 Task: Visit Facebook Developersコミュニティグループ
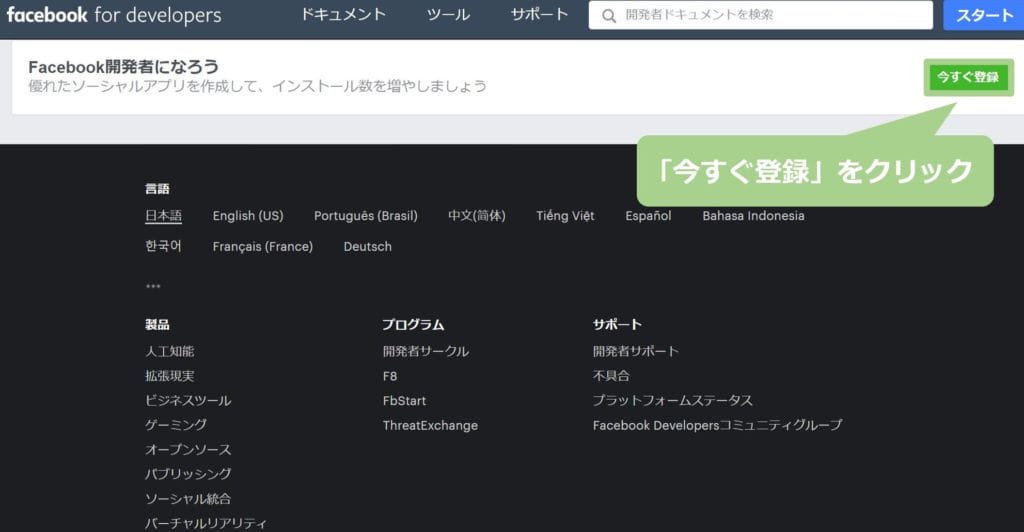718,425
